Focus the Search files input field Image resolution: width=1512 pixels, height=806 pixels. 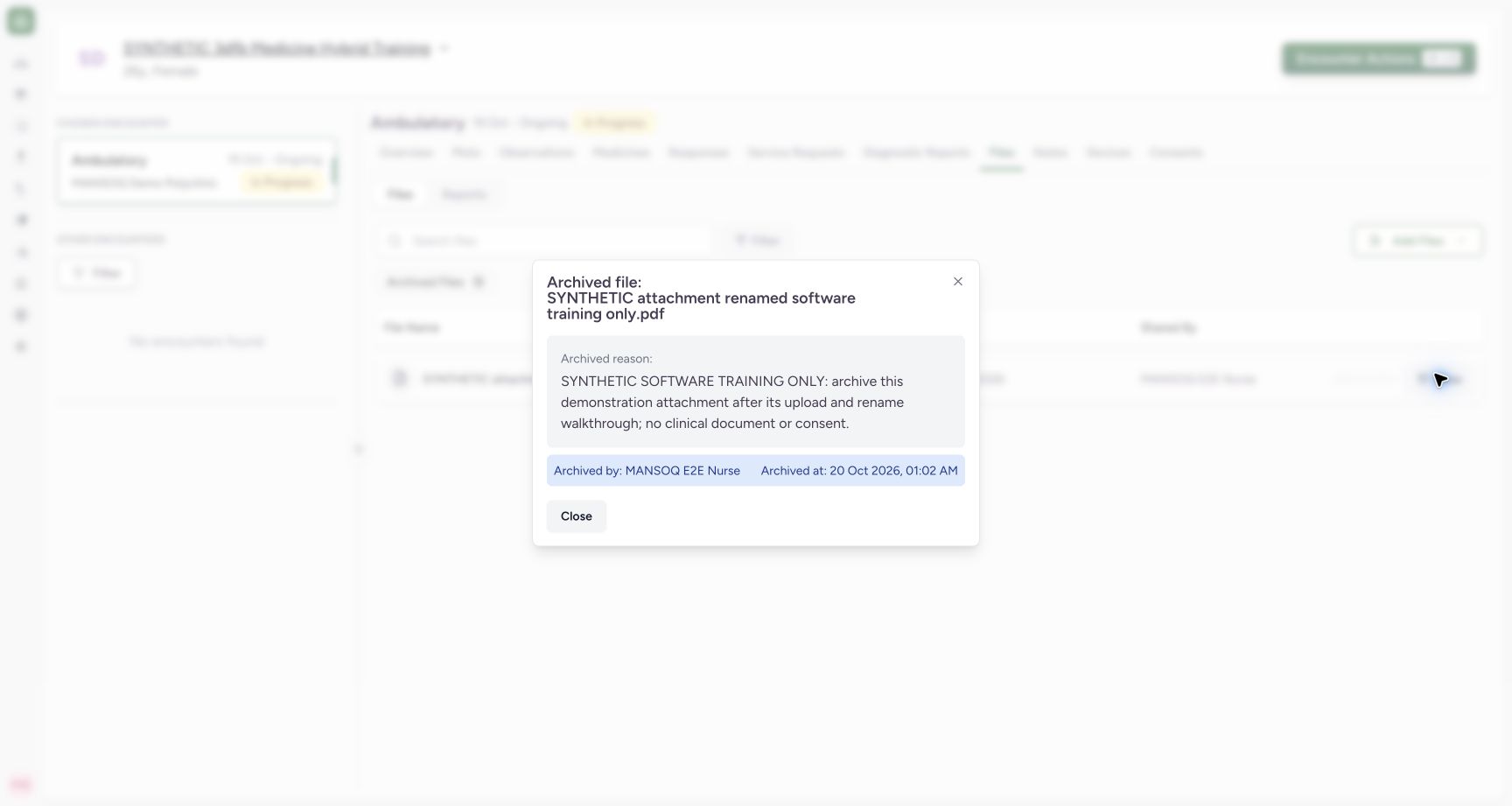point(546,241)
